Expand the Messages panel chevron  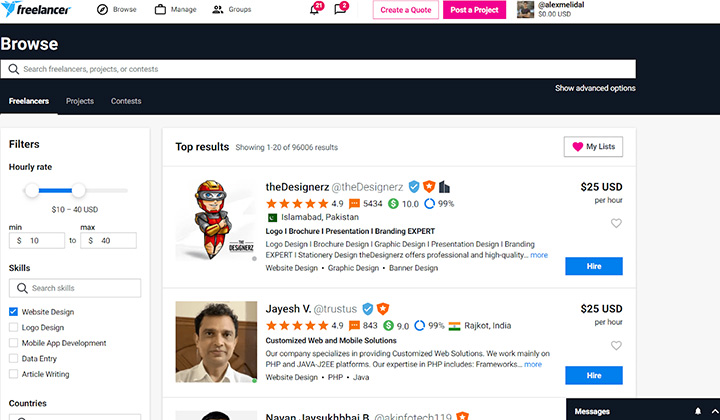click(714, 411)
